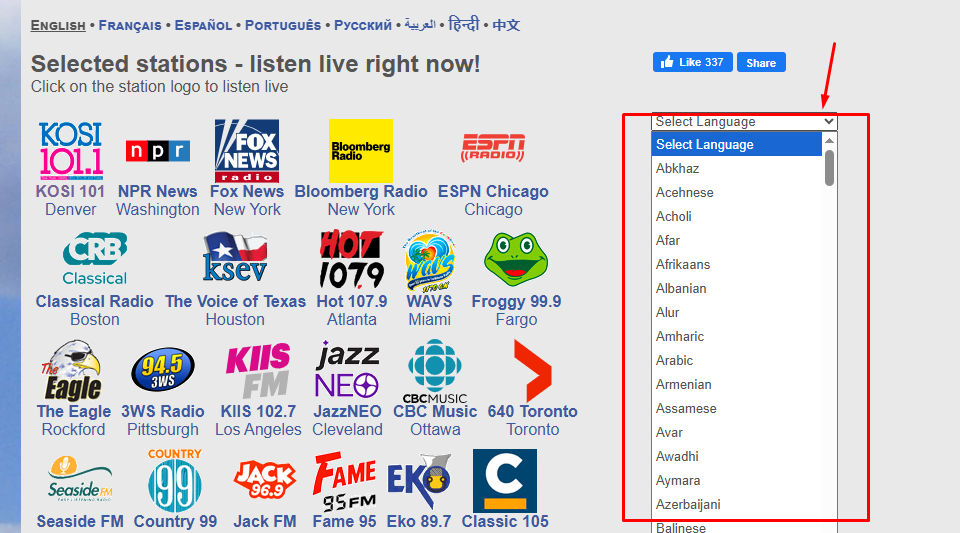Switch site to Chinese 中文

click(x=506, y=25)
